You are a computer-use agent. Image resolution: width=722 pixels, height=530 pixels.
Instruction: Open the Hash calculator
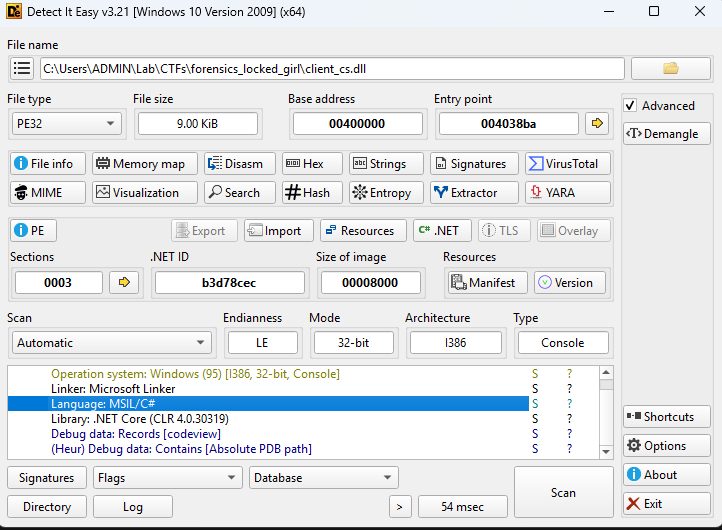(x=312, y=192)
